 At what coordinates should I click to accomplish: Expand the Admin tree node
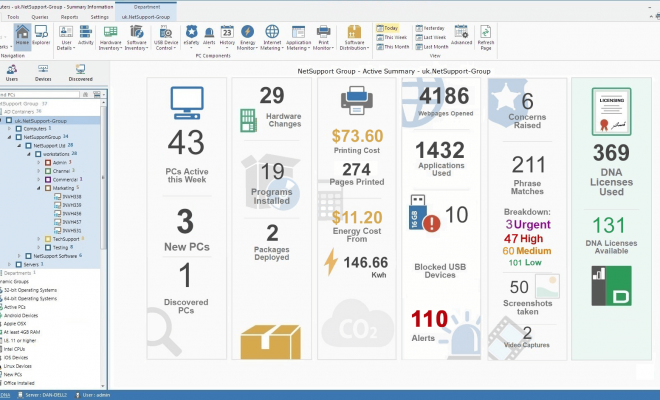39,163
